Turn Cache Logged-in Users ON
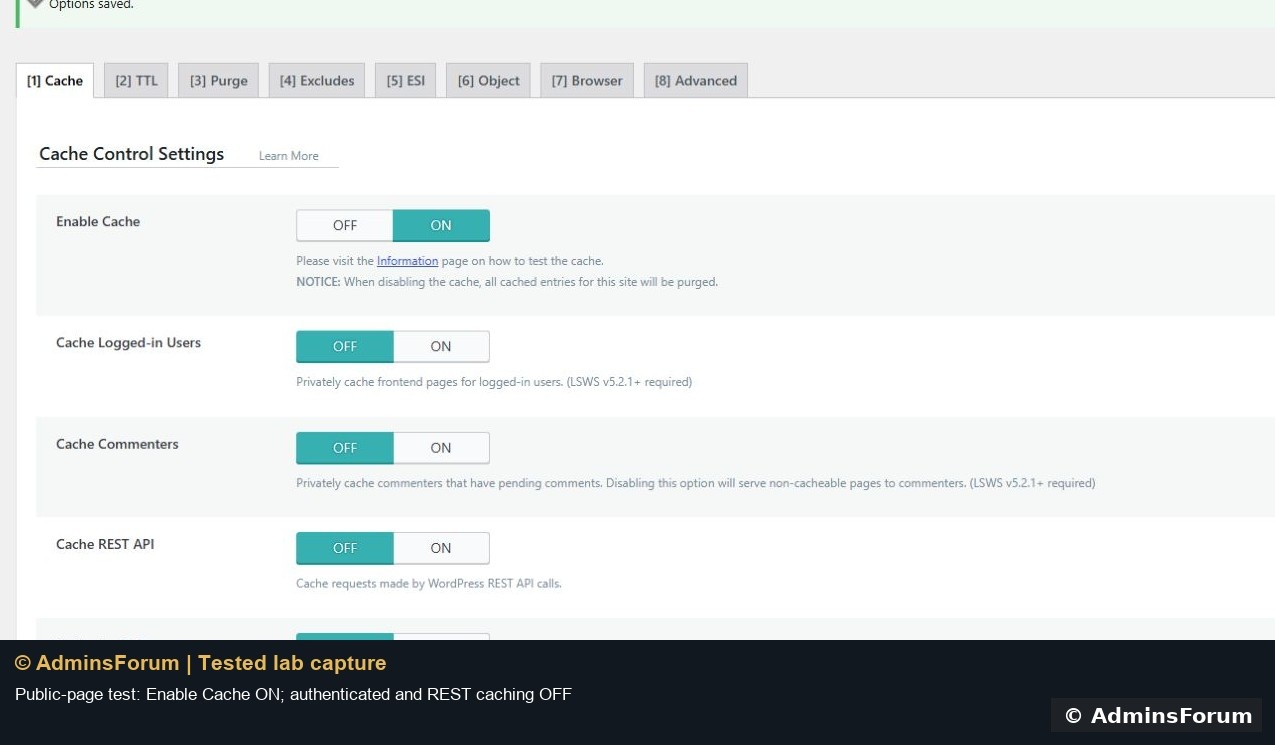The image size is (1275, 745). click(x=441, y=347)
